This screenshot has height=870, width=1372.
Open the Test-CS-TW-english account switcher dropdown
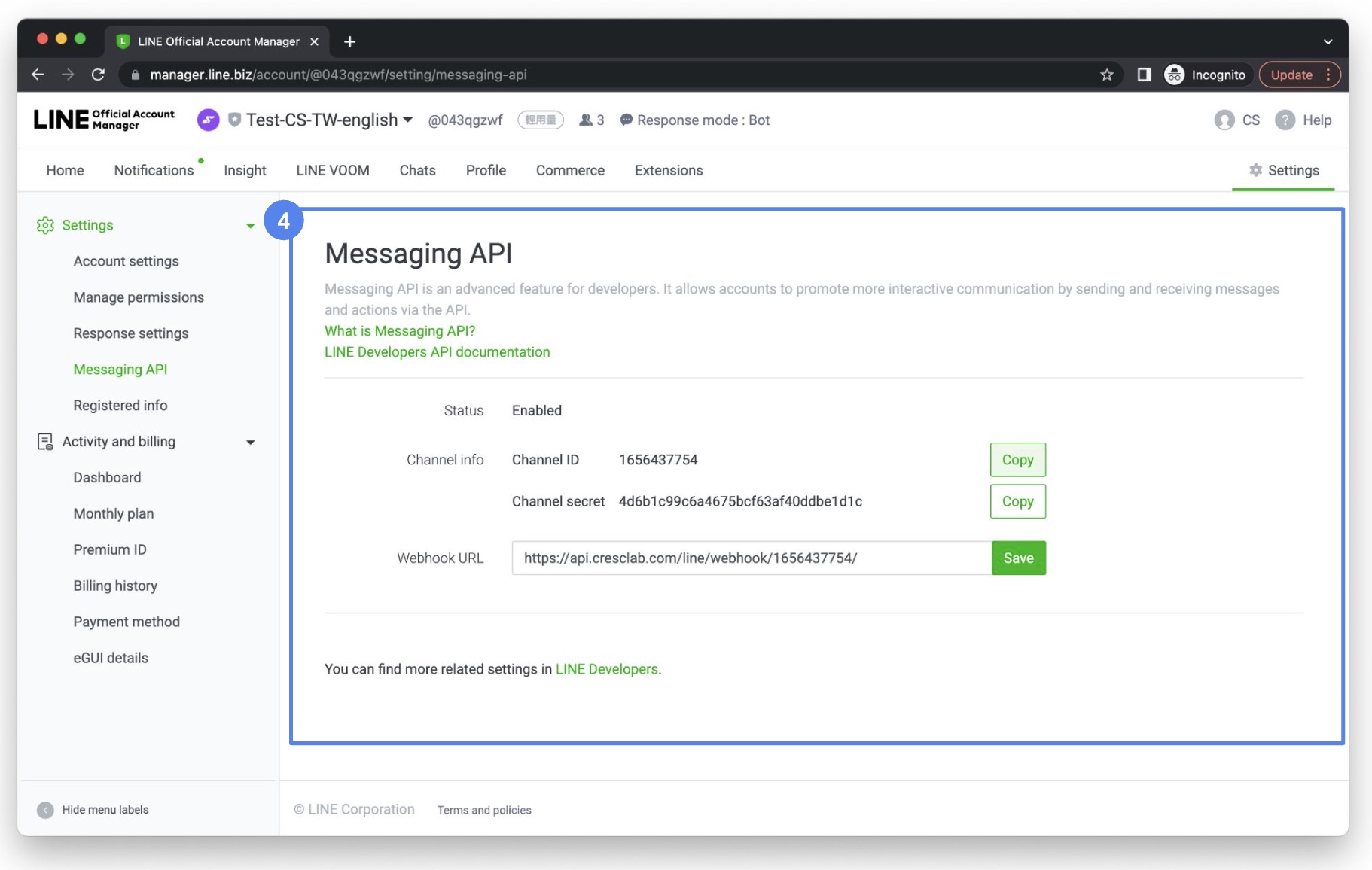pyautogui.click(x=409, y=120)
